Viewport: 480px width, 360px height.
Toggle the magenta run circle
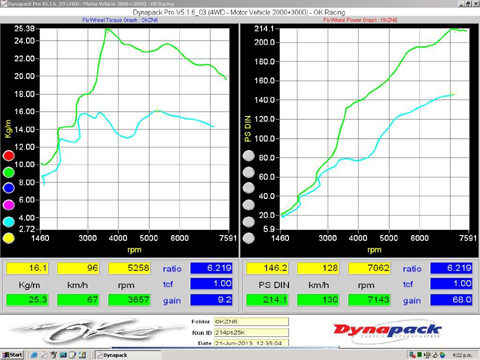[x=9, y=205]
